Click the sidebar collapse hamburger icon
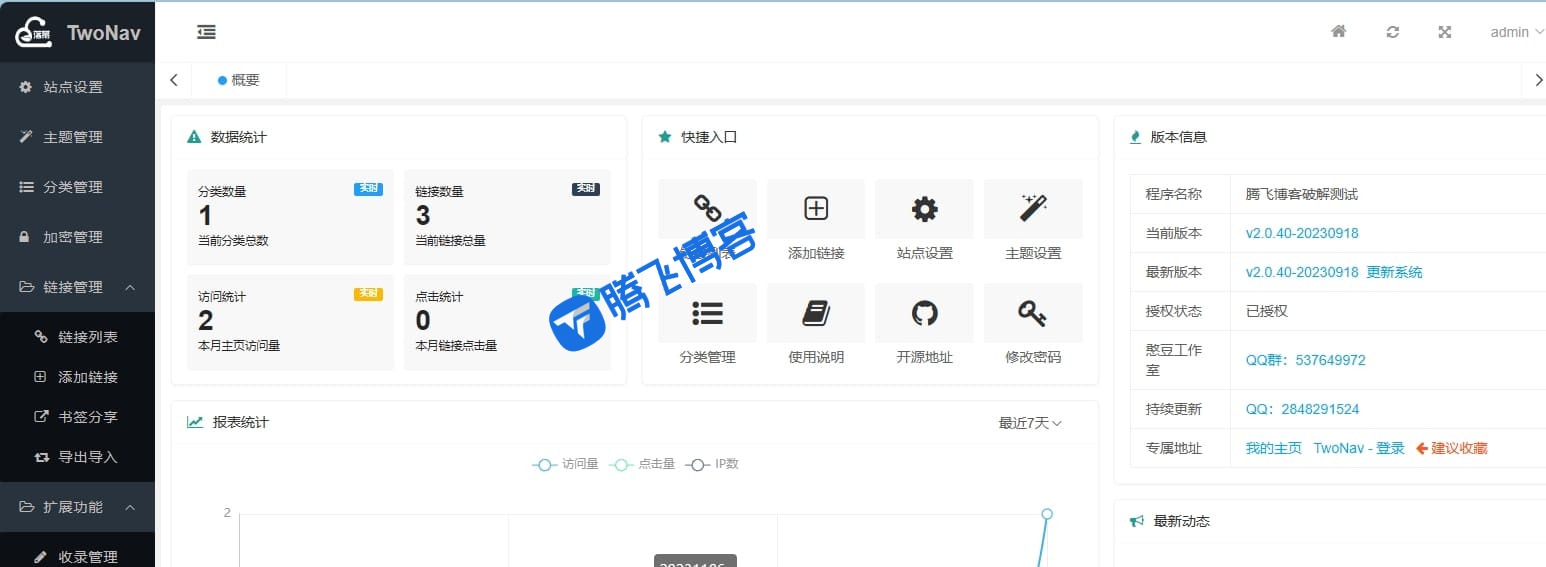 [x=206, y=32]
